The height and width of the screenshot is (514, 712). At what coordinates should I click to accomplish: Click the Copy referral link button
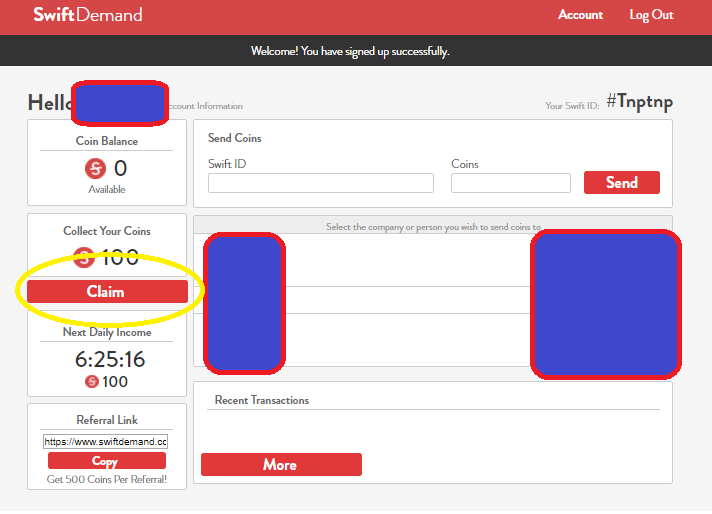coord(107,461)
